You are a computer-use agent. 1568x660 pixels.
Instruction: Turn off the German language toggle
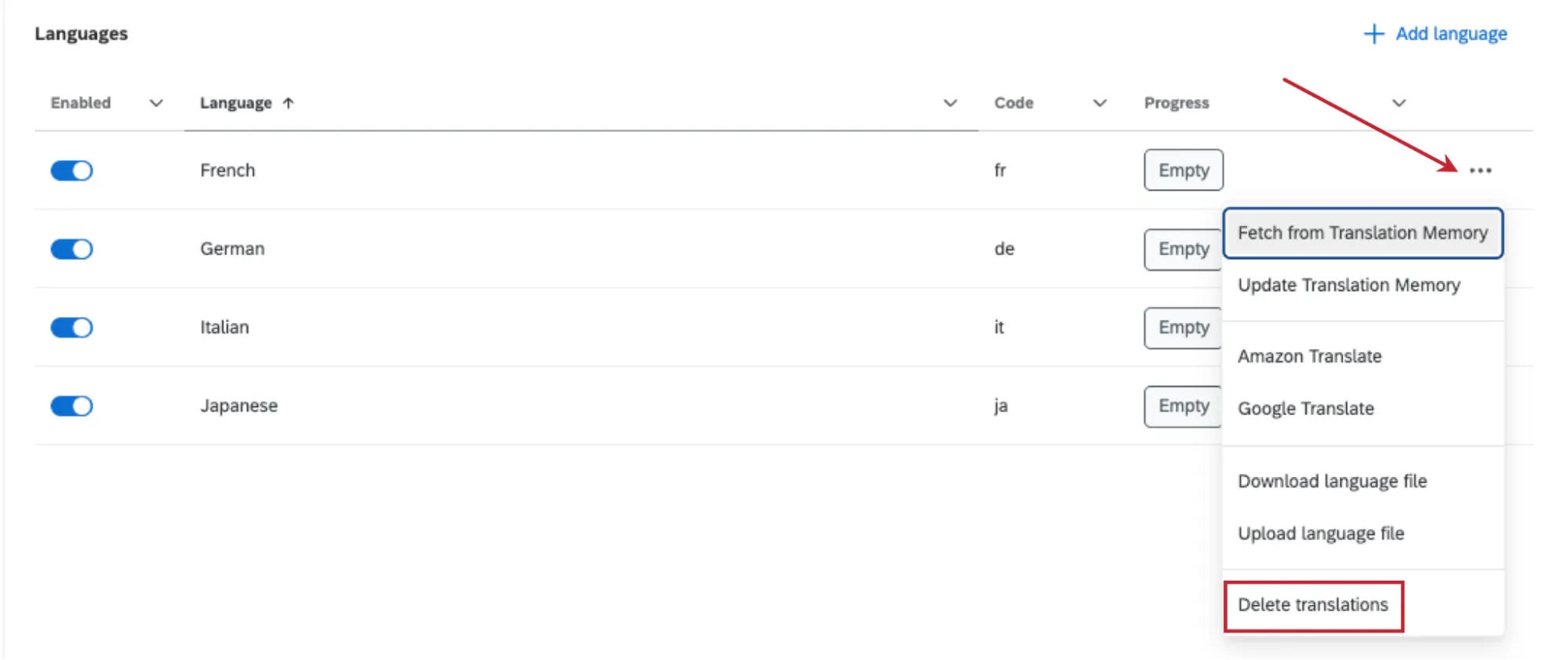[72, 249]
